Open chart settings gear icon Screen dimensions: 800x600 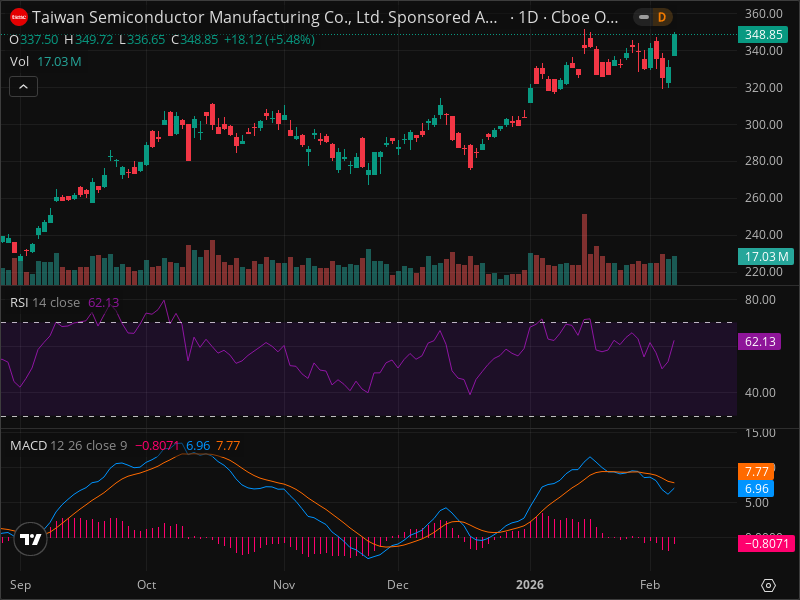768,585
